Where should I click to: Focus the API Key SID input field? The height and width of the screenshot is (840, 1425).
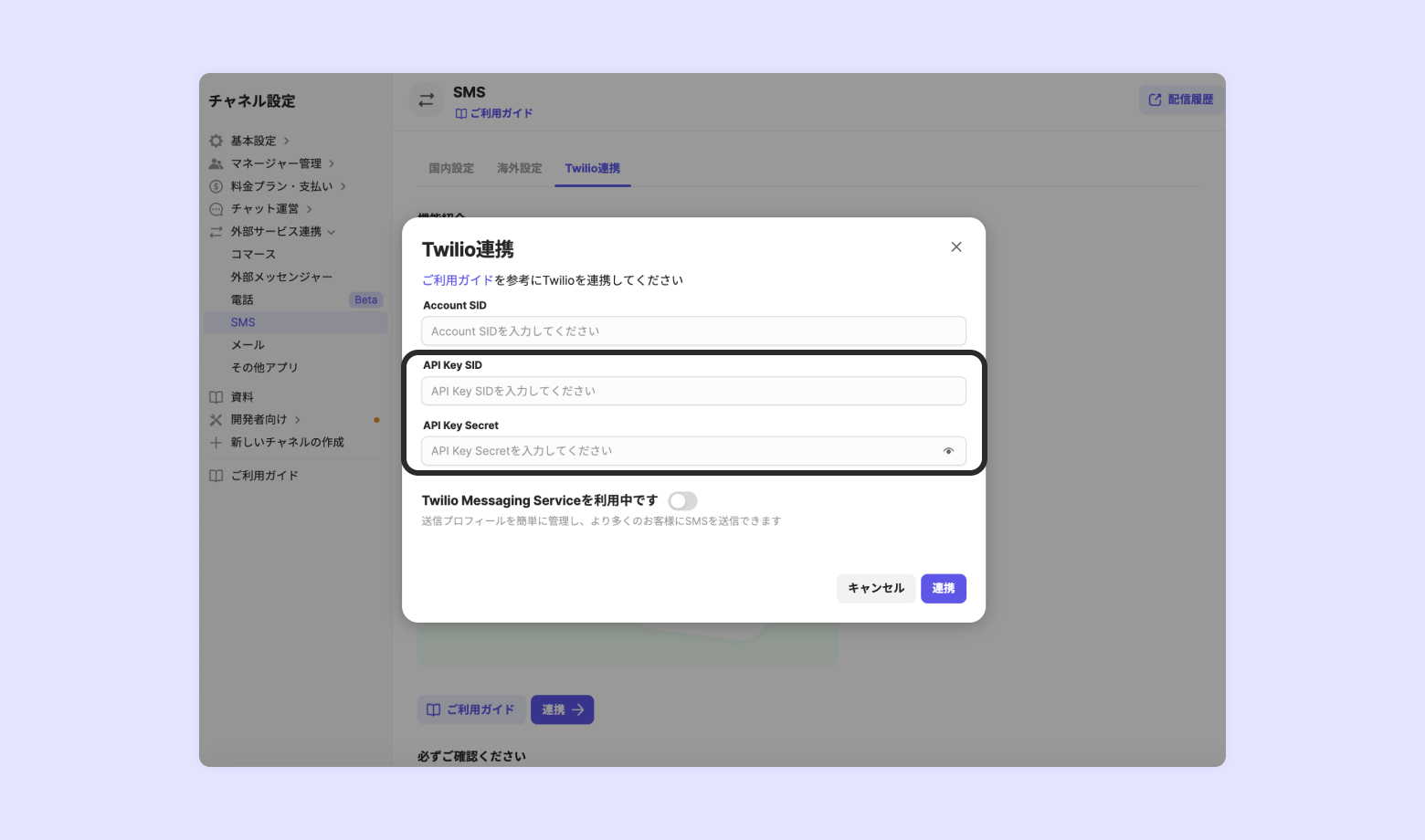pos(693,391)
